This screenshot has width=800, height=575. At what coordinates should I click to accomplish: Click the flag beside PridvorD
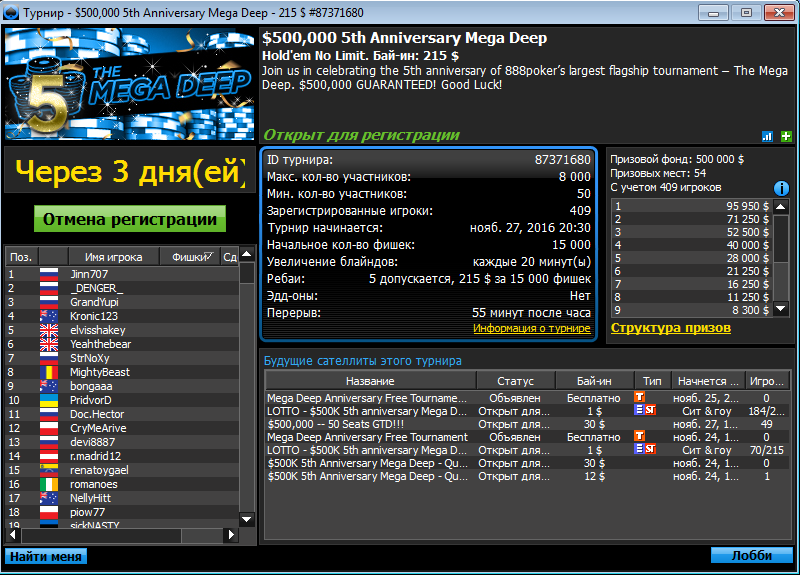[x=49, y=400]
